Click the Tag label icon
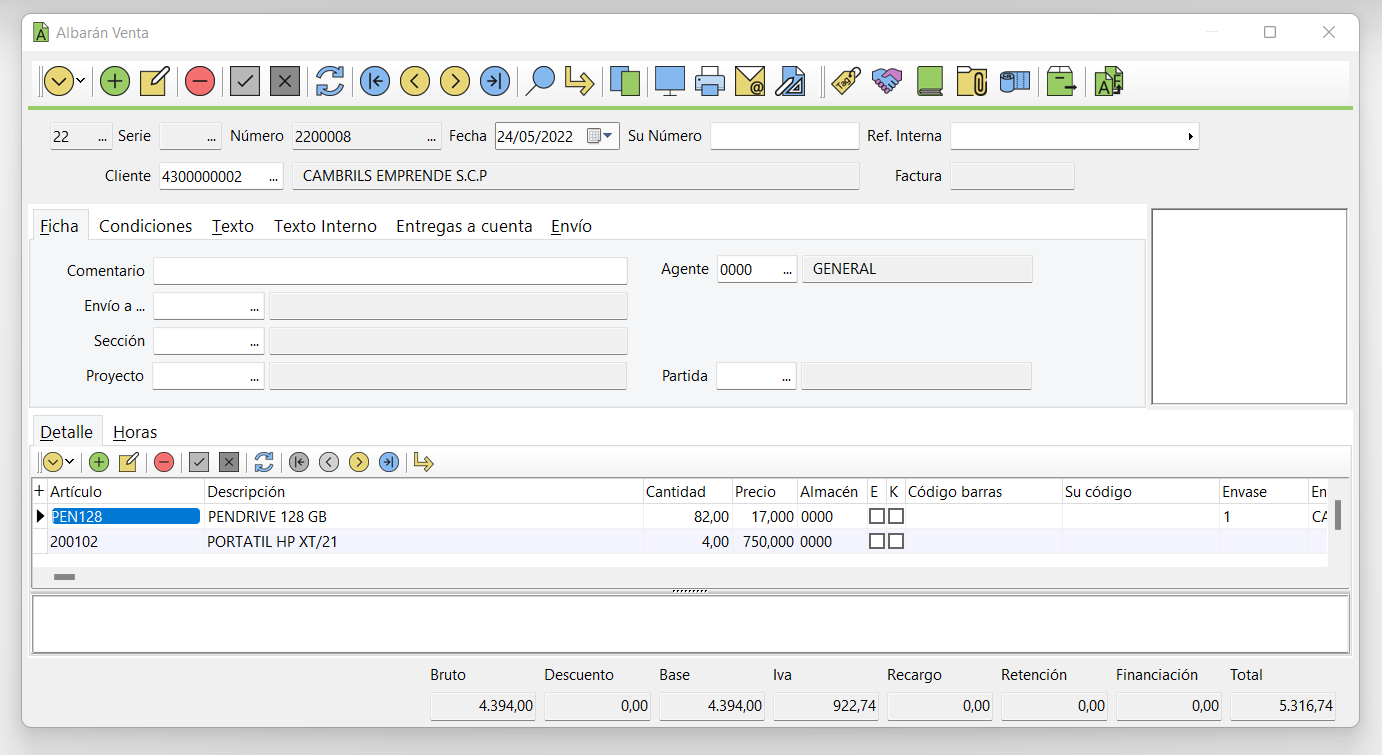Viewport: 1382px width, 755px height. [846, 81]
